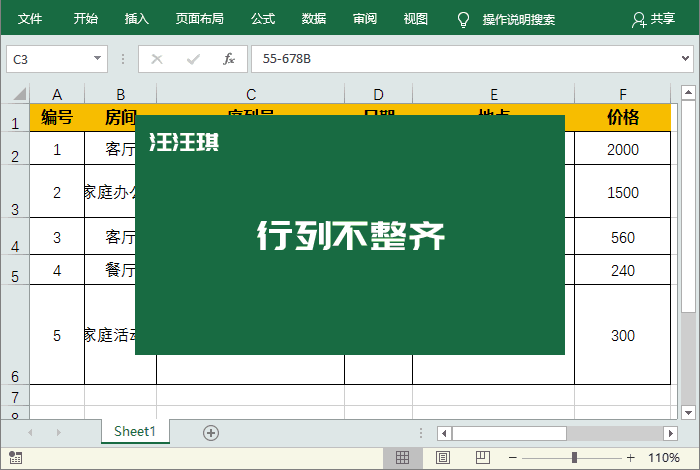Click the previous sheet navigation arrow
This screenshot has height=470, width=700.
[30, 433]
